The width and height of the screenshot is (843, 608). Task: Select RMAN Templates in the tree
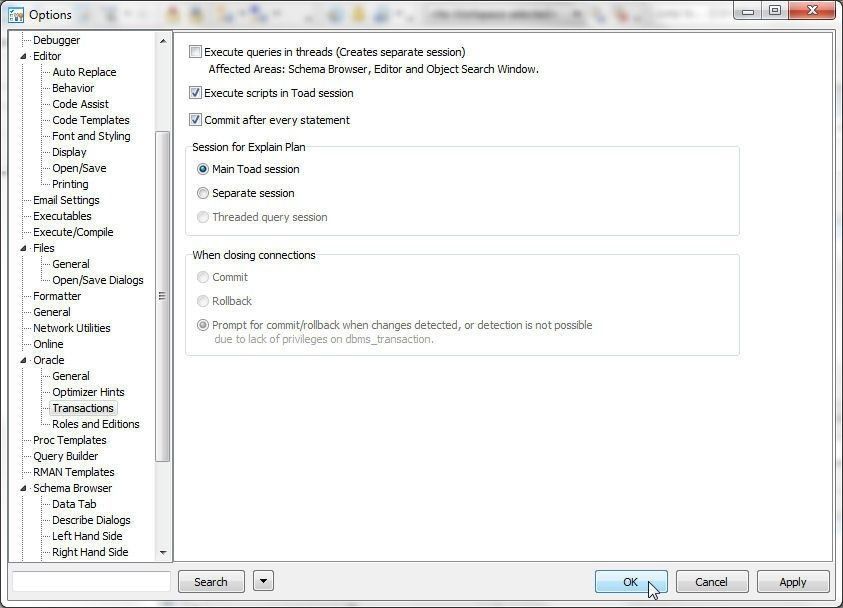click(x=74, y=473)
